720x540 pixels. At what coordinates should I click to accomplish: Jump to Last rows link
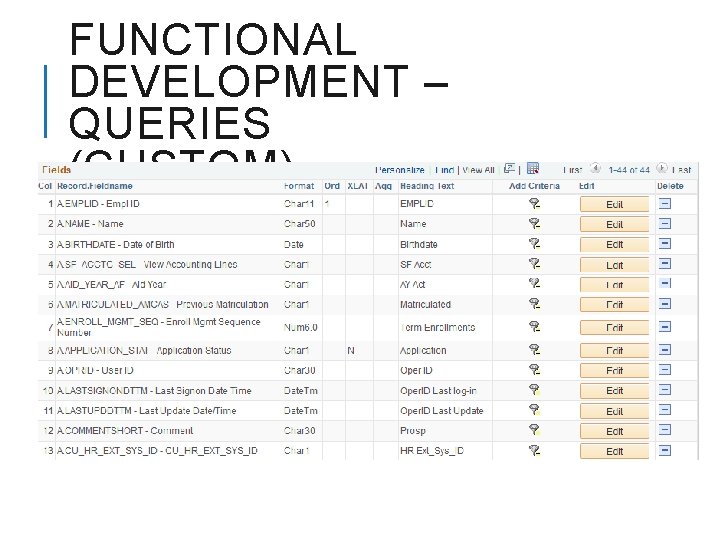681,170
